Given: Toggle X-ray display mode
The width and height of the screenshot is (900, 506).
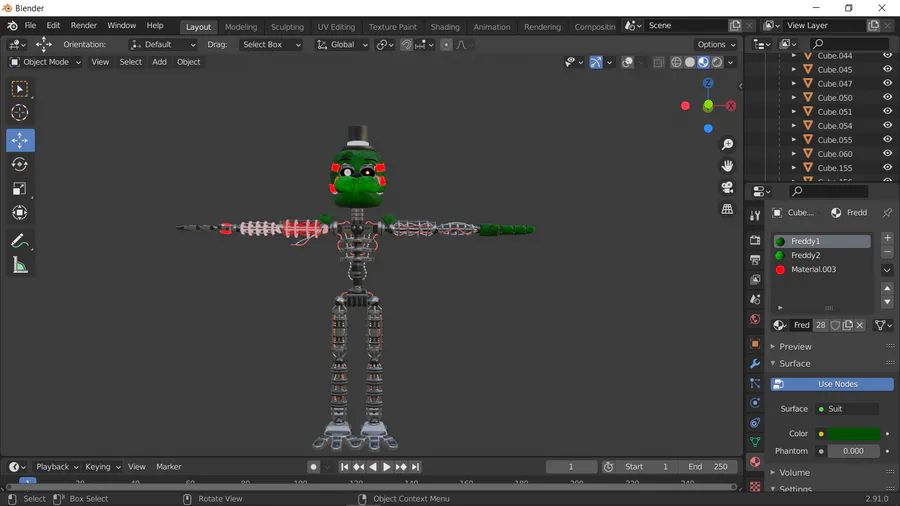Looking at the screenshot, I should tap(658, 62).
